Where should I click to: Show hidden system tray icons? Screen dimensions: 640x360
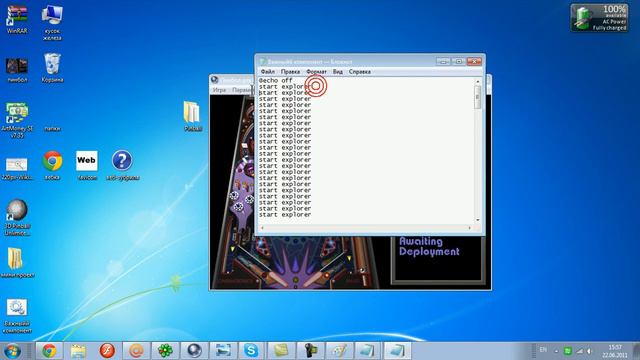click(x=556, y=351)
